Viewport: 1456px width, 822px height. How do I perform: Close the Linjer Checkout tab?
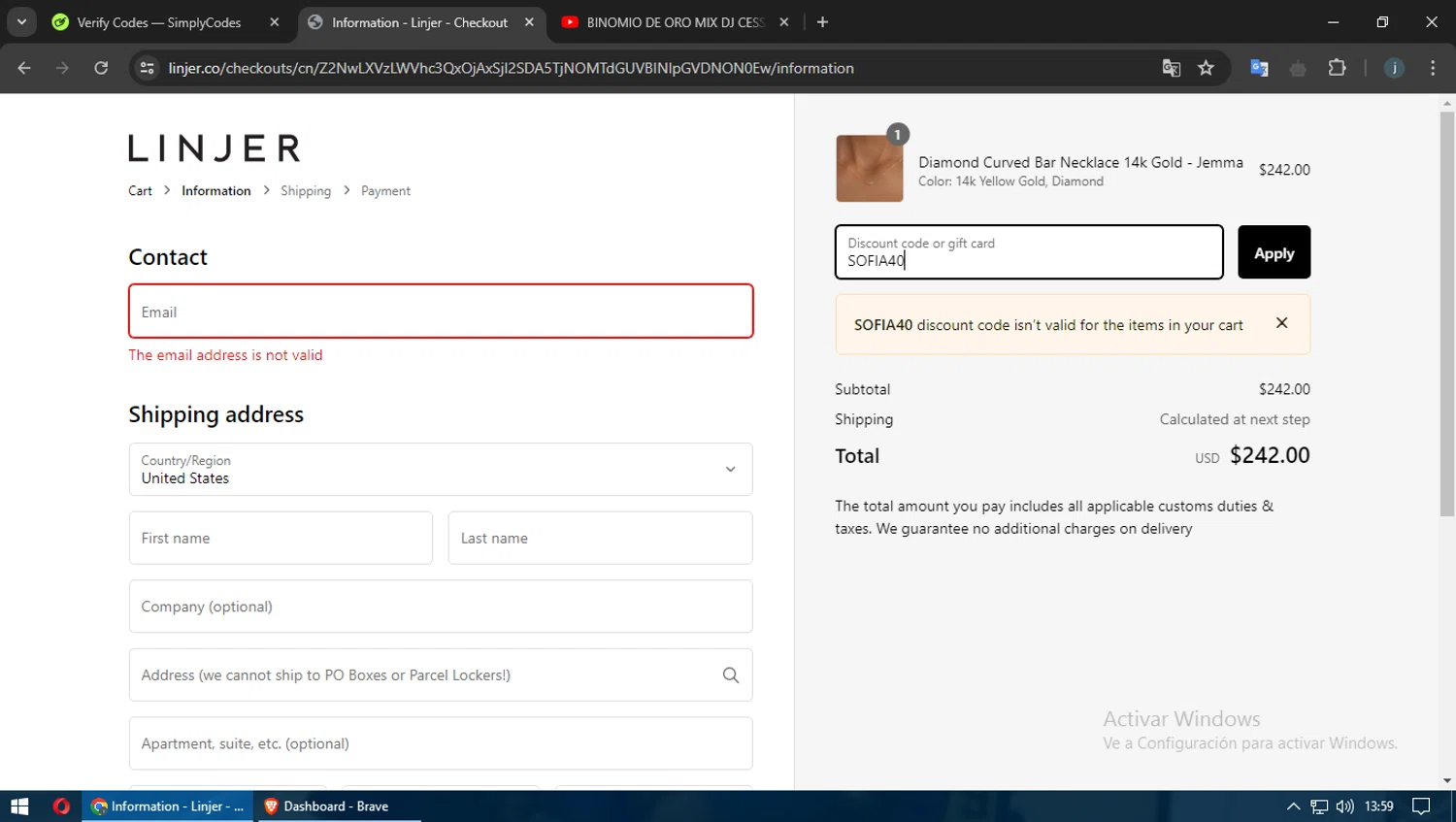click(x=529, y=22)
